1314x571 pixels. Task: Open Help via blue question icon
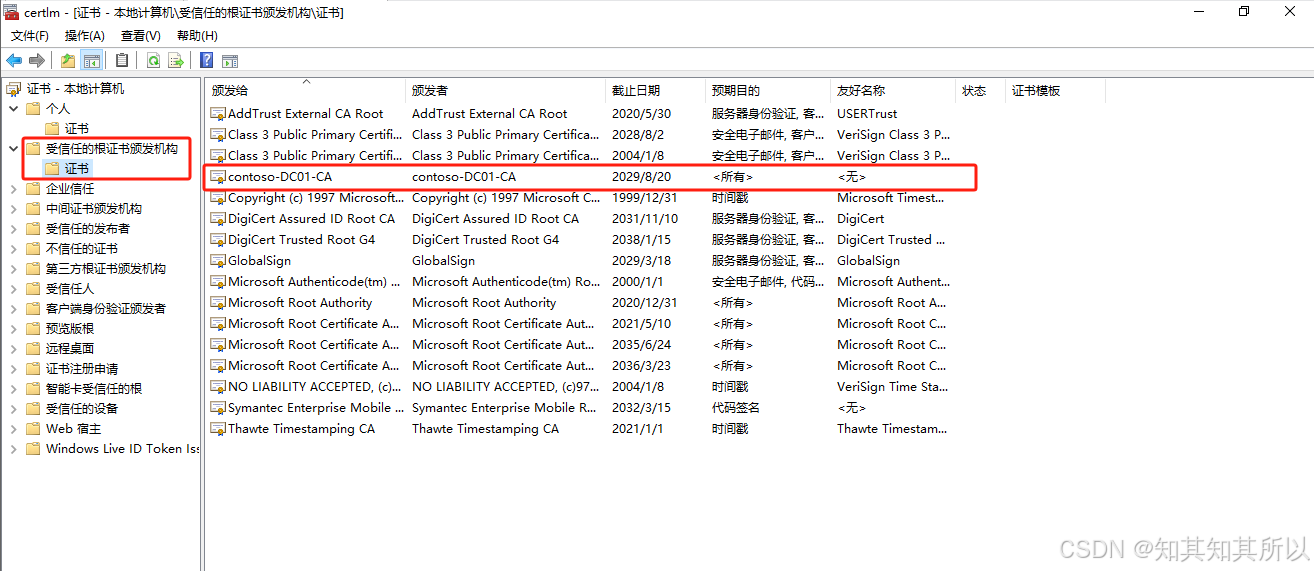206,61
